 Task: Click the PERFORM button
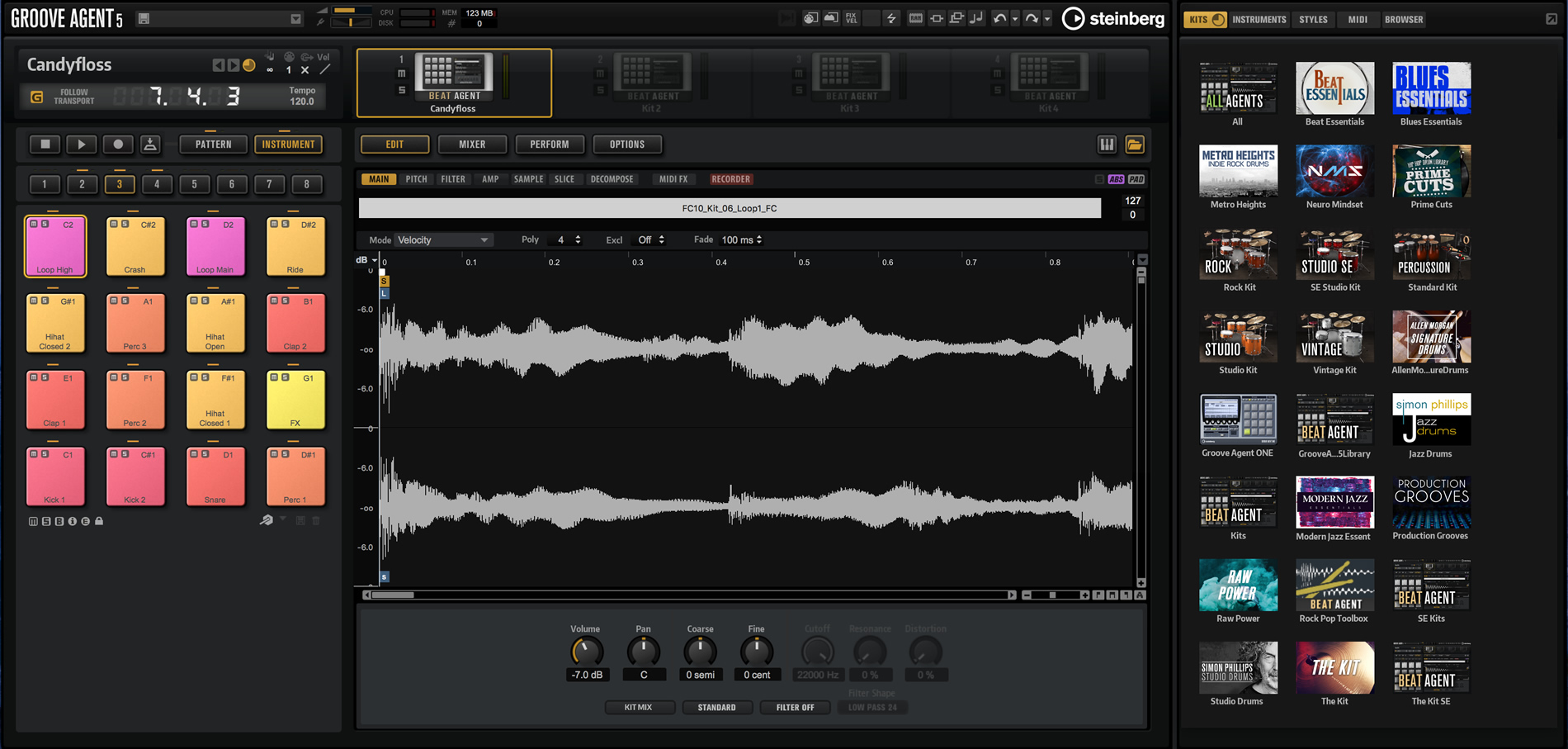coord(550,145)
